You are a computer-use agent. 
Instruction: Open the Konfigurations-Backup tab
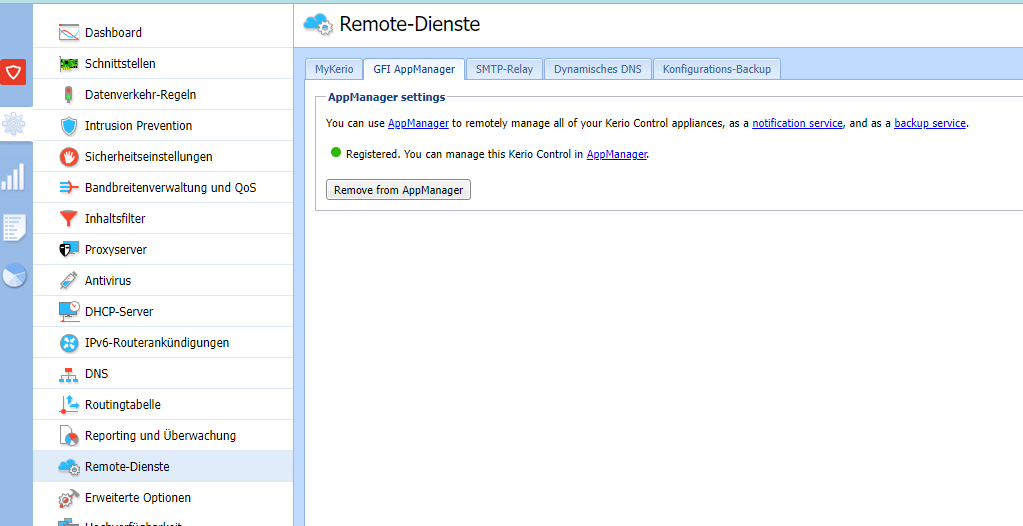717,69
